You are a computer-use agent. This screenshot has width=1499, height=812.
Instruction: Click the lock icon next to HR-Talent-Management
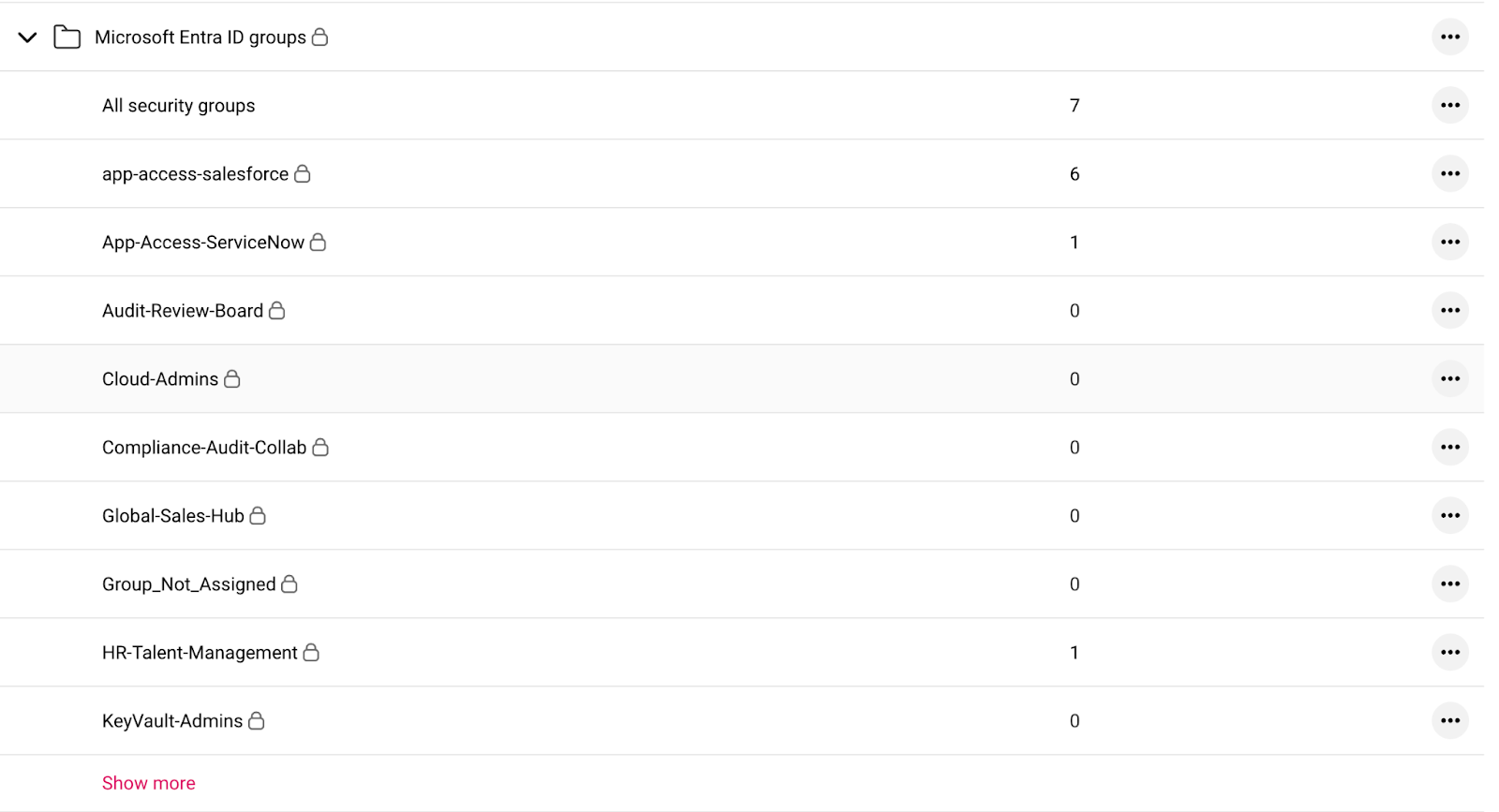[x=313, y=653]
